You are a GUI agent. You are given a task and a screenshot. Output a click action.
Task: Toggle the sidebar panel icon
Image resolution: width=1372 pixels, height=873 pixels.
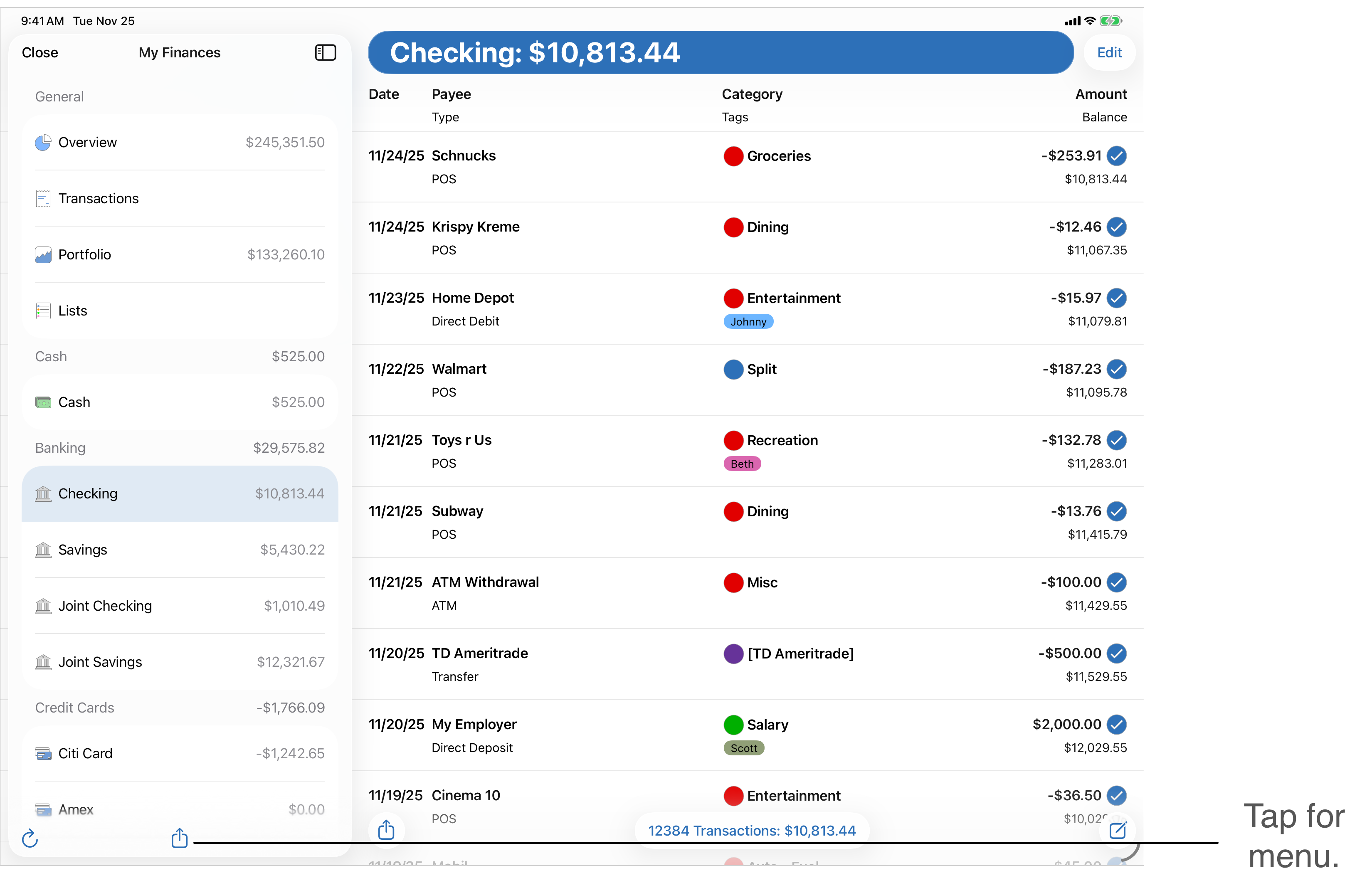[x=326, y=52]
